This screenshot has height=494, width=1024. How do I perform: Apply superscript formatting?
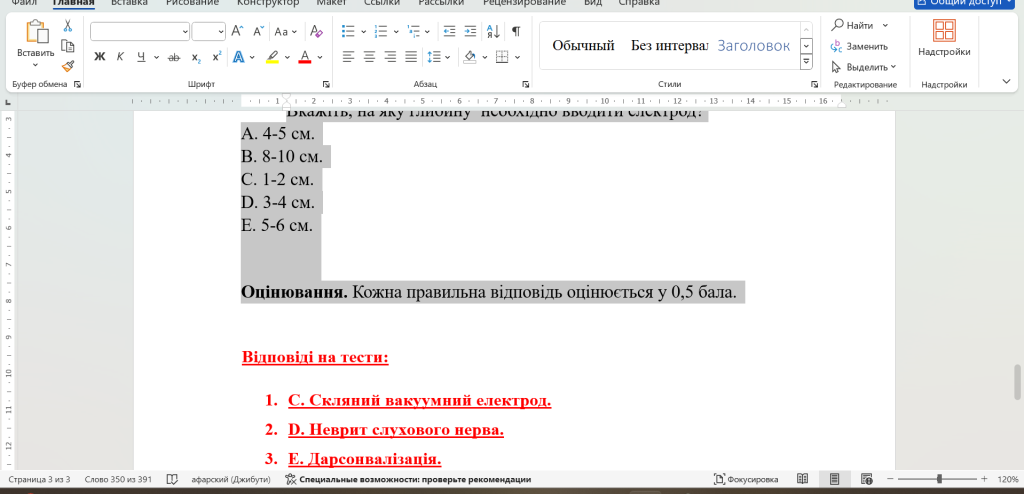[x=217, y=57]
